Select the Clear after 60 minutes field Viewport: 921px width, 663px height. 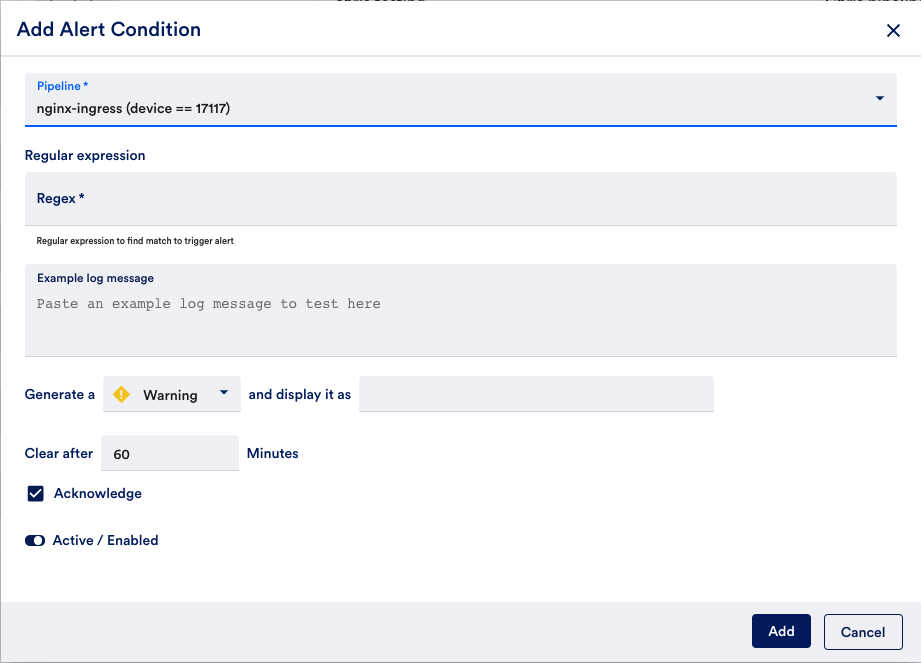click(170, 454)
